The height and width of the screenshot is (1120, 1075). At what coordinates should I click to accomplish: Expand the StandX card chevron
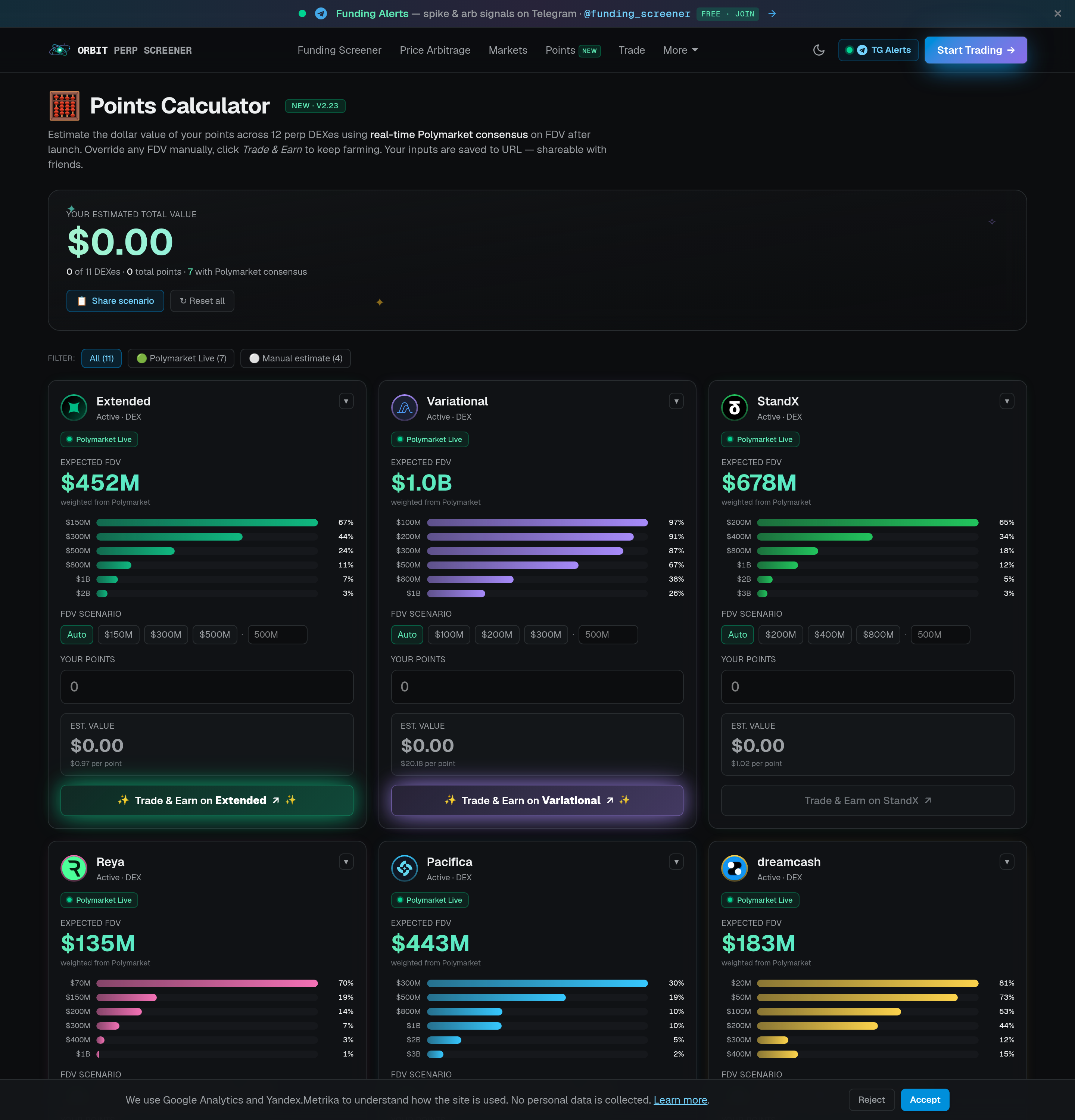pyautogui.click(x=1006, y=401)
